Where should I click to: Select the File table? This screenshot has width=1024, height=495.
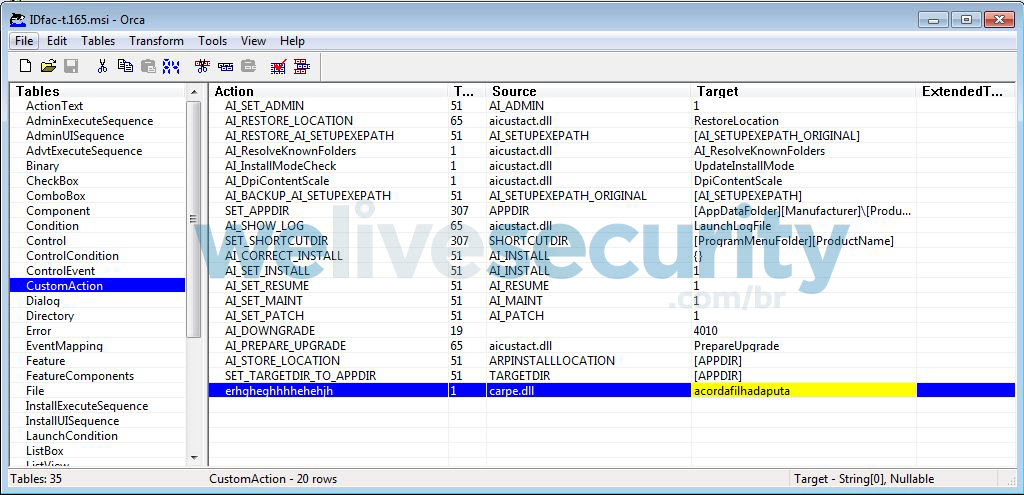coord(35,391)
